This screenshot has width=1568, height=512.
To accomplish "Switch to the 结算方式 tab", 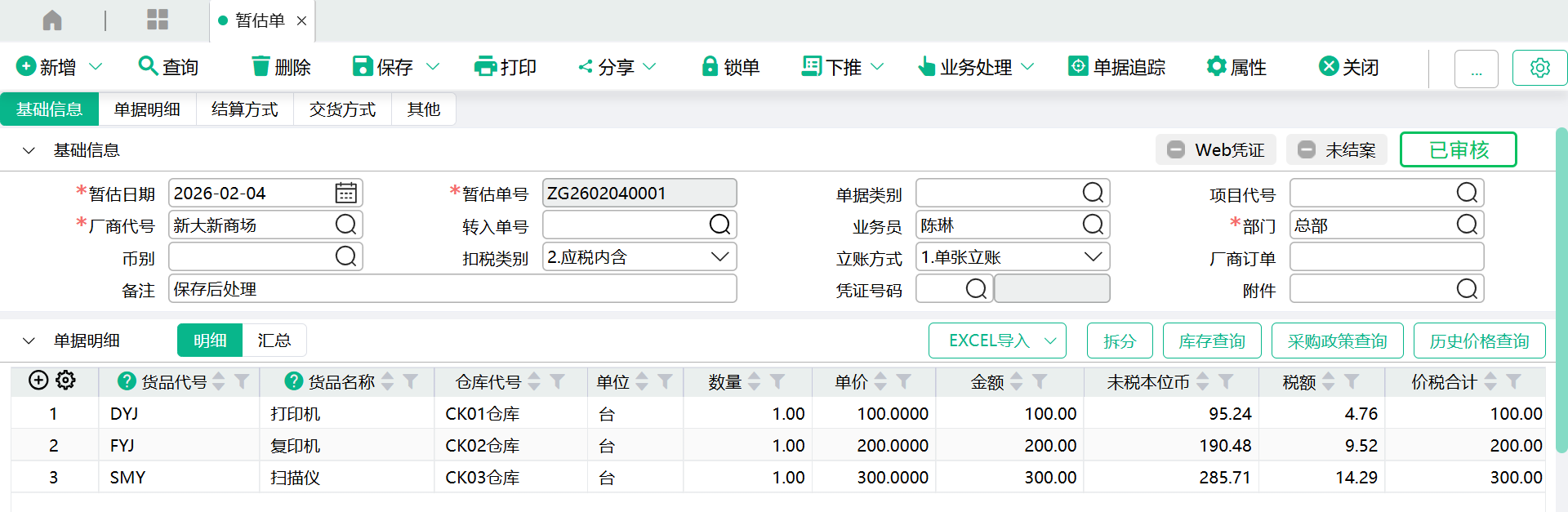I will click(x=244, y=109).
